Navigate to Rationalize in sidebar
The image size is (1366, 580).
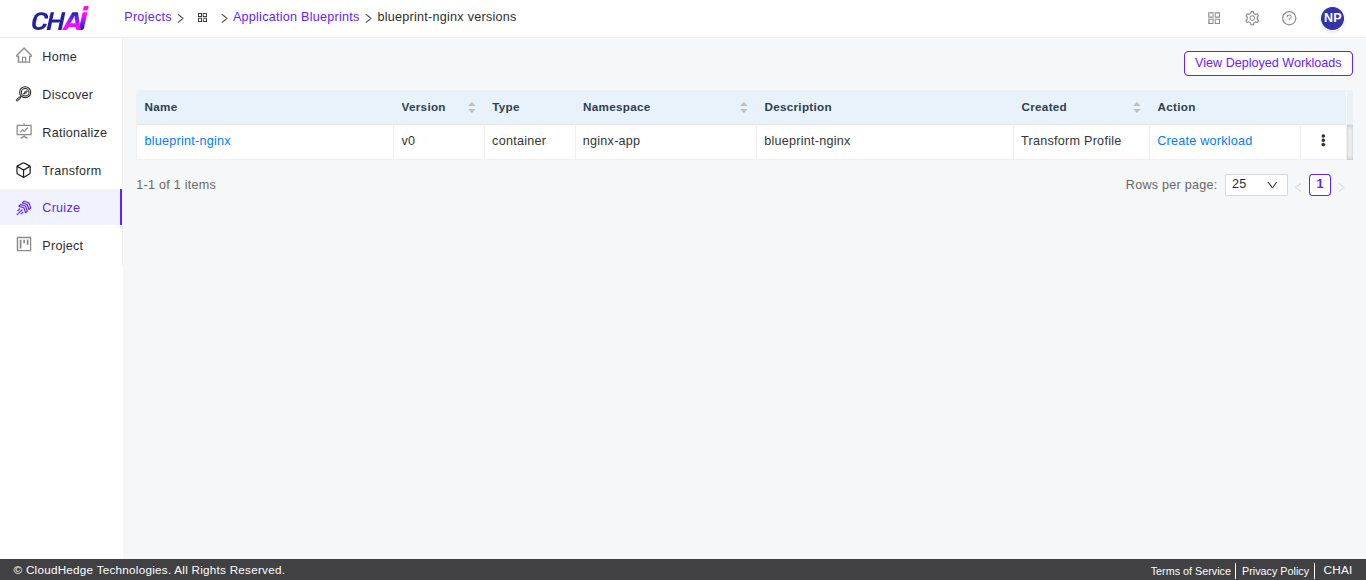(74, 133)
